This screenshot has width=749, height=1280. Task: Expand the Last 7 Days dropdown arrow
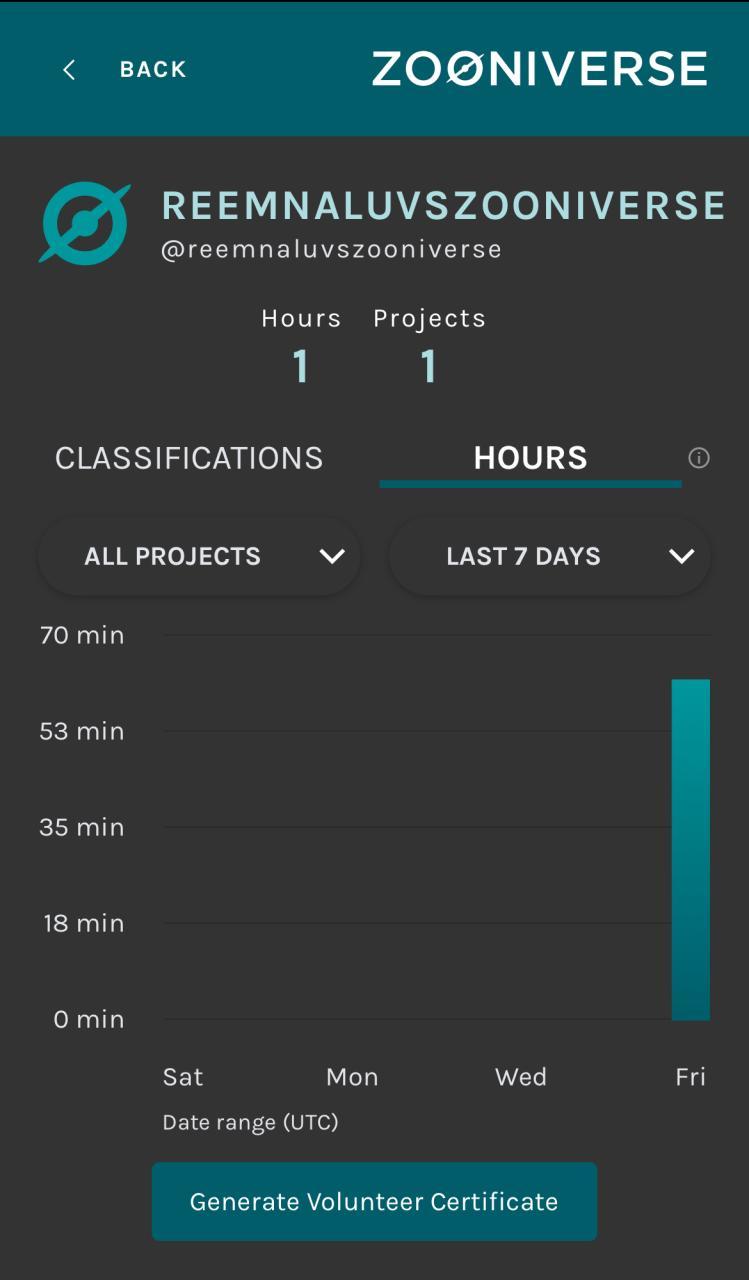point(682,557)
